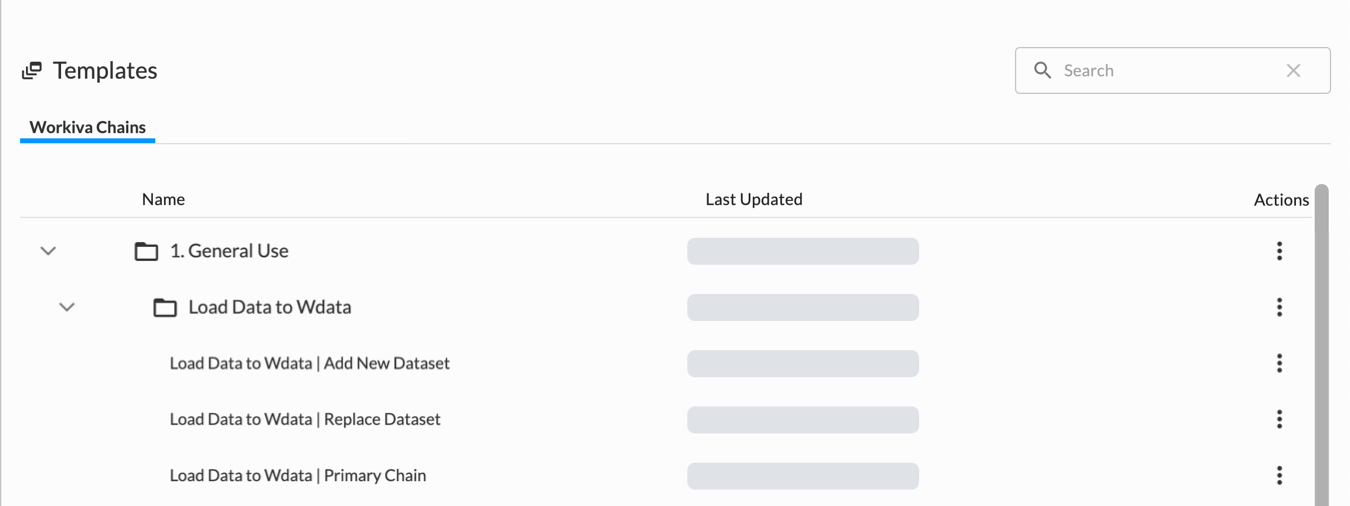Open actions menu for Add New Dataset template
Viewport: 1350px width, 506px height.
tap(1279, 363)
